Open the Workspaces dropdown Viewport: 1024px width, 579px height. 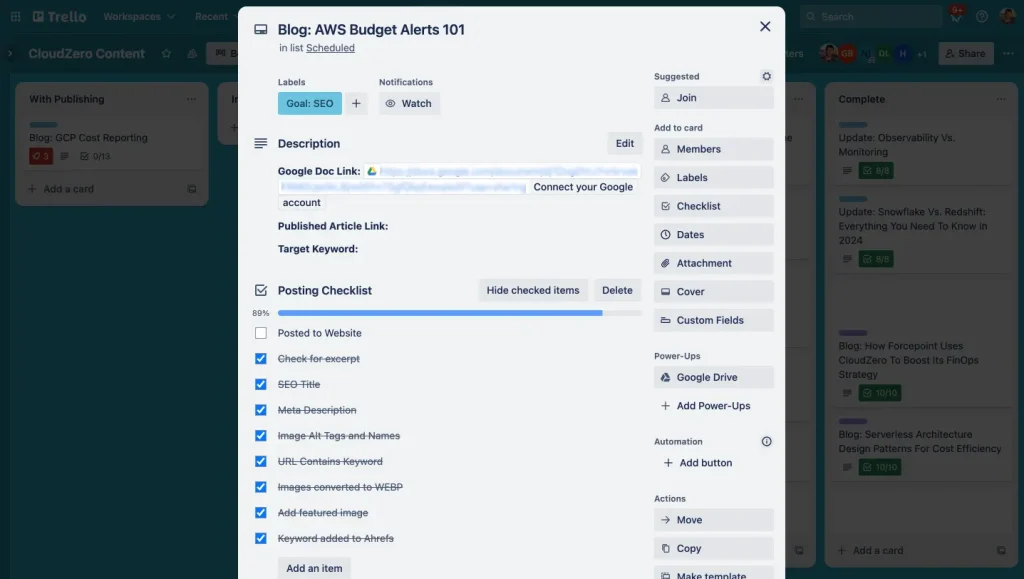pos(138,16)
